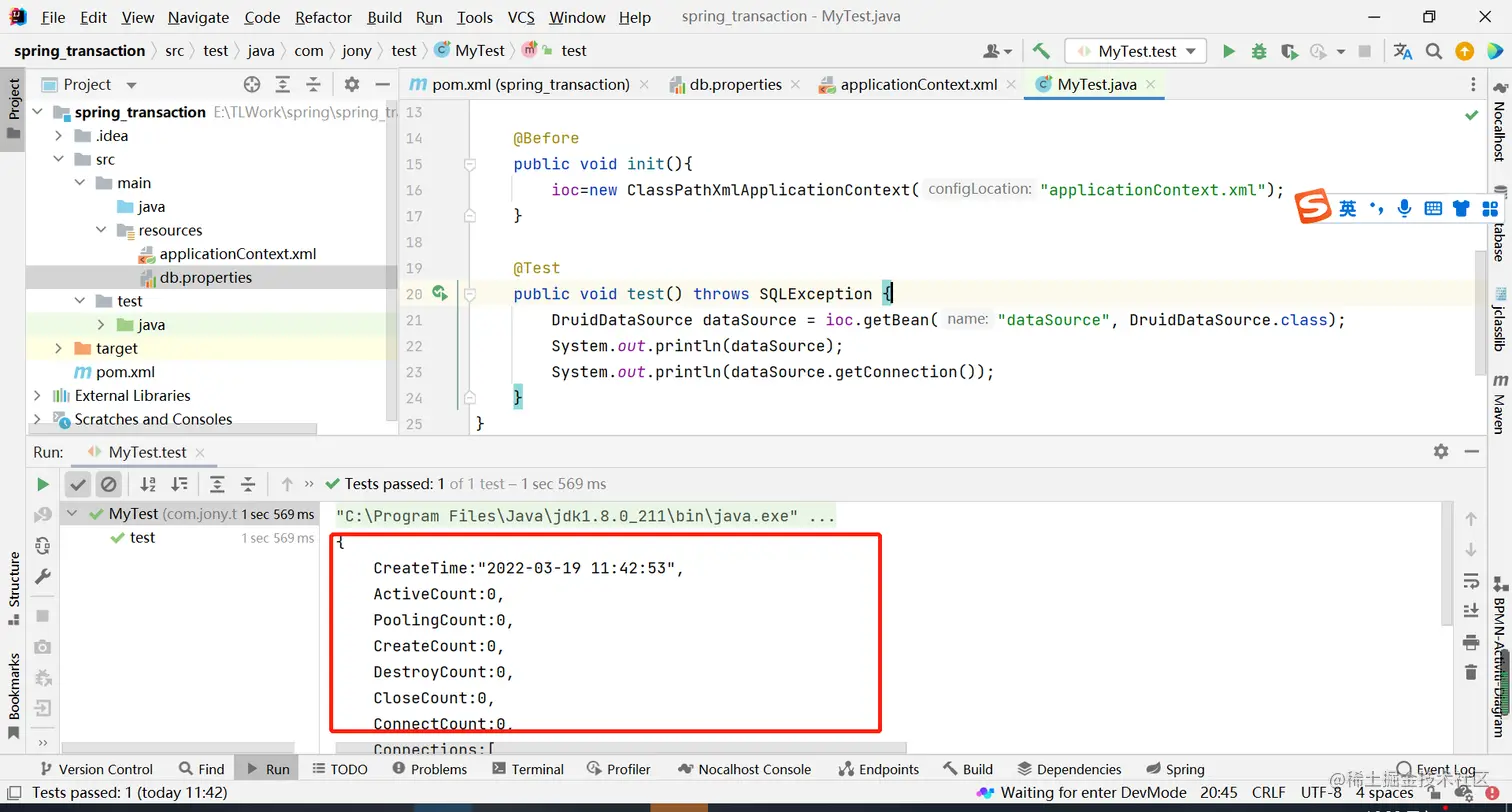Collapse the MyTest node in test results

click(73, 514)
